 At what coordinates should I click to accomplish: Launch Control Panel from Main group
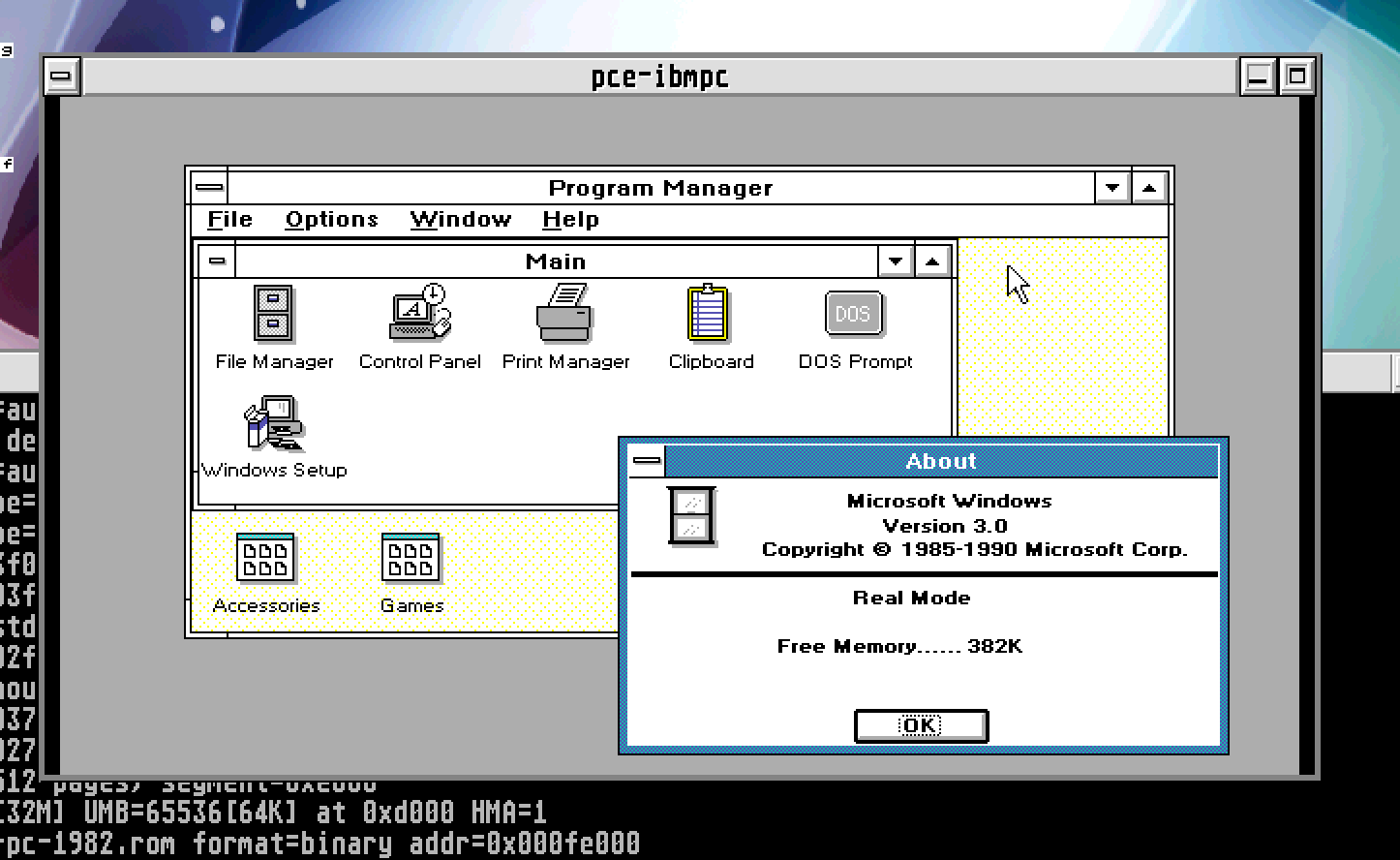[419, 312]
